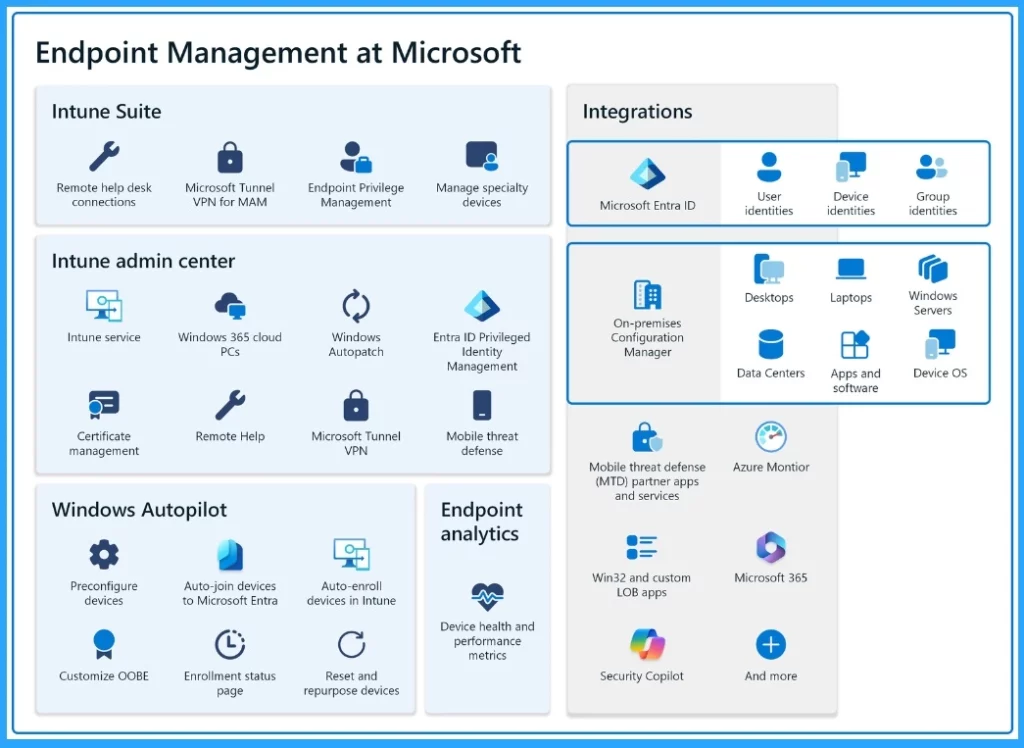Click the Remote help desk connections wrench icon
Viewport: 1024px width, 748px height.
pos(104,156)
